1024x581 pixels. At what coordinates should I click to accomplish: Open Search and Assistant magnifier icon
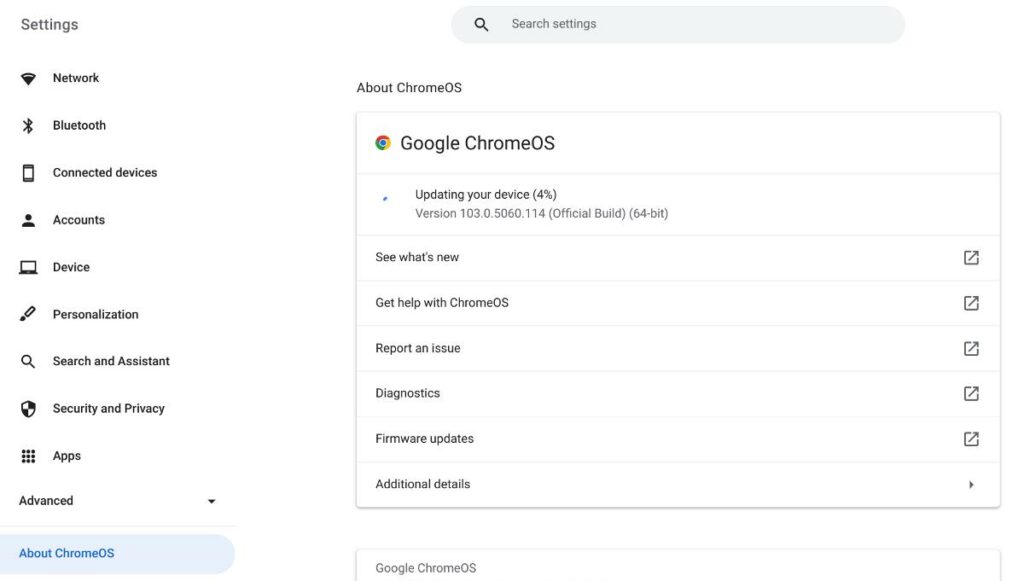coord(28,360)
